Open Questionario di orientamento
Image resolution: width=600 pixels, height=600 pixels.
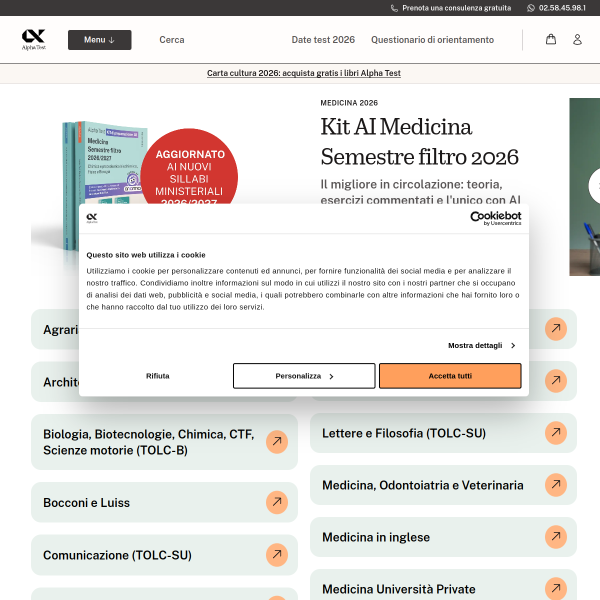point(432,40)
